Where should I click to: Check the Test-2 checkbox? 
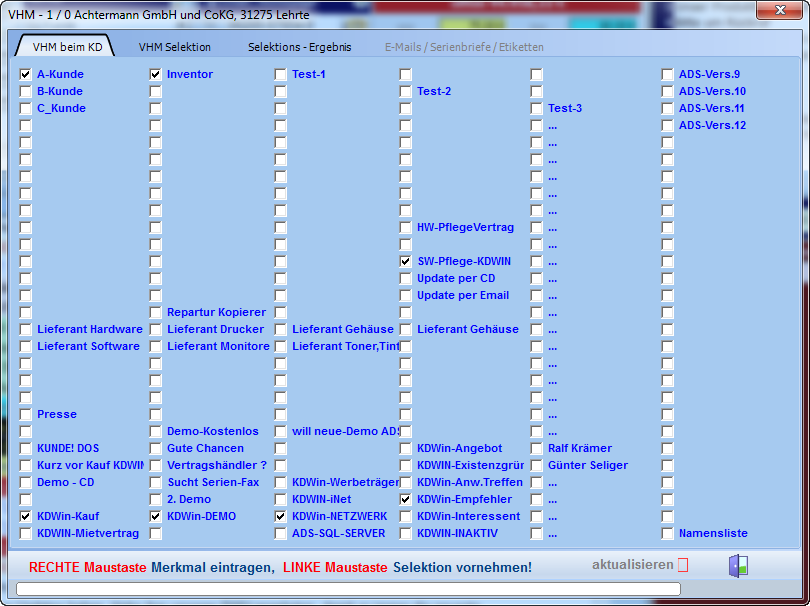[406, 91]
